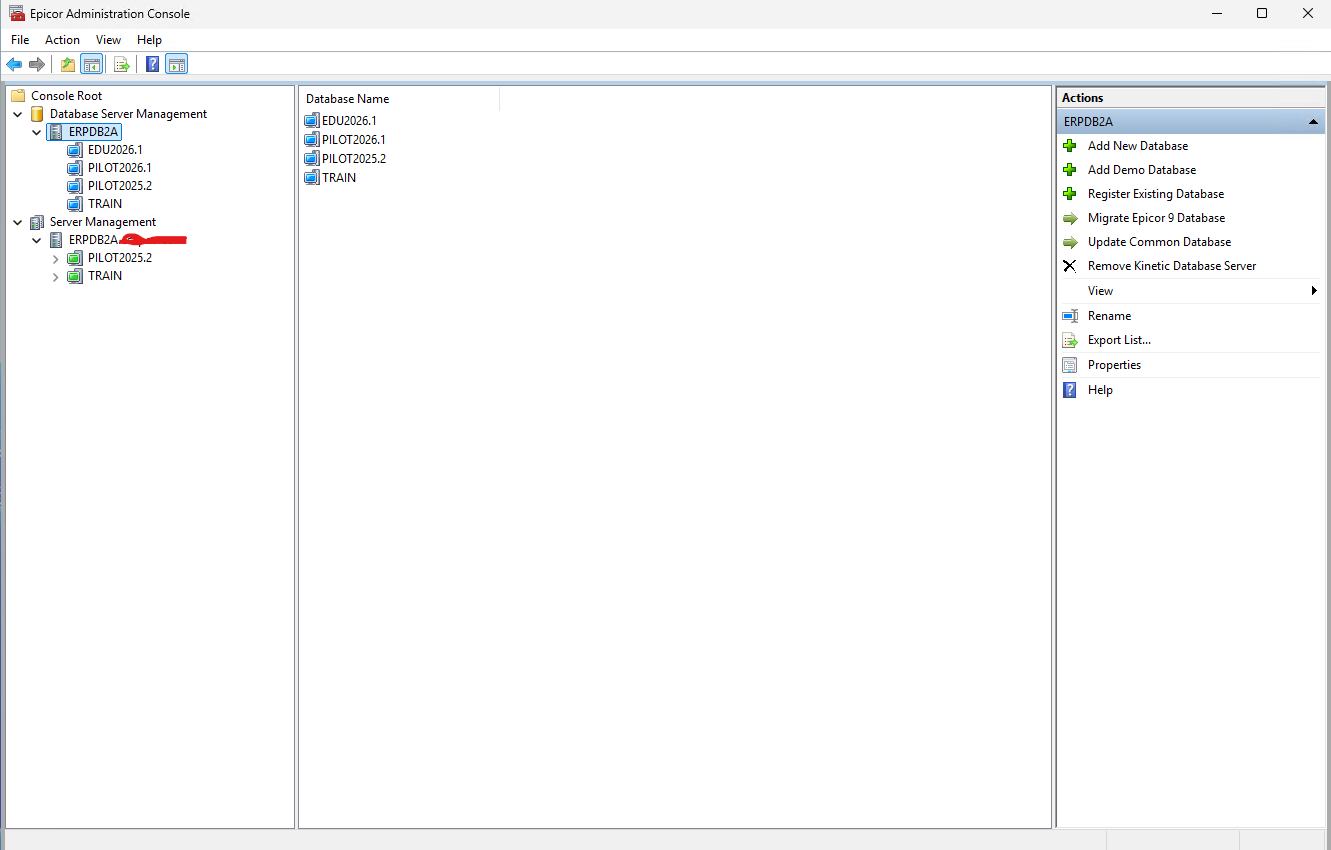Select highlighted ERPDB2A database server node
The width and height of the screenshot is (1331, 850).
coord(94,132)
